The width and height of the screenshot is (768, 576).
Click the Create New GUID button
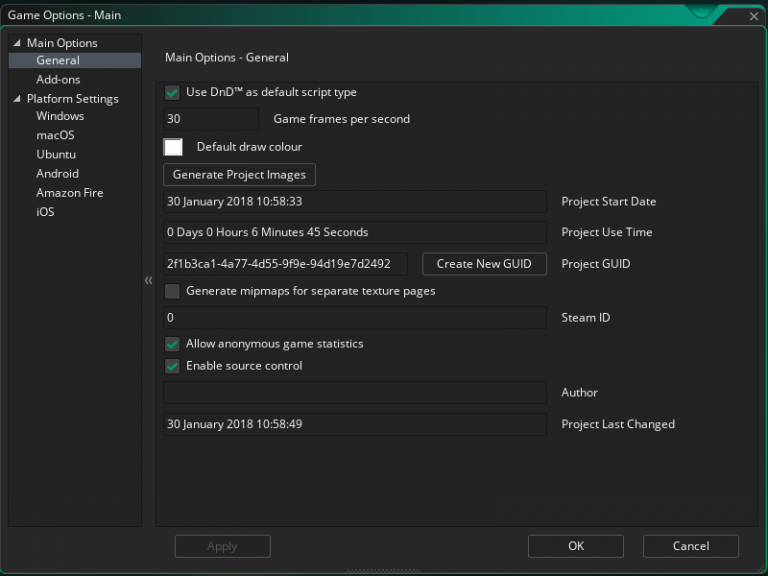tap(484, 264)
